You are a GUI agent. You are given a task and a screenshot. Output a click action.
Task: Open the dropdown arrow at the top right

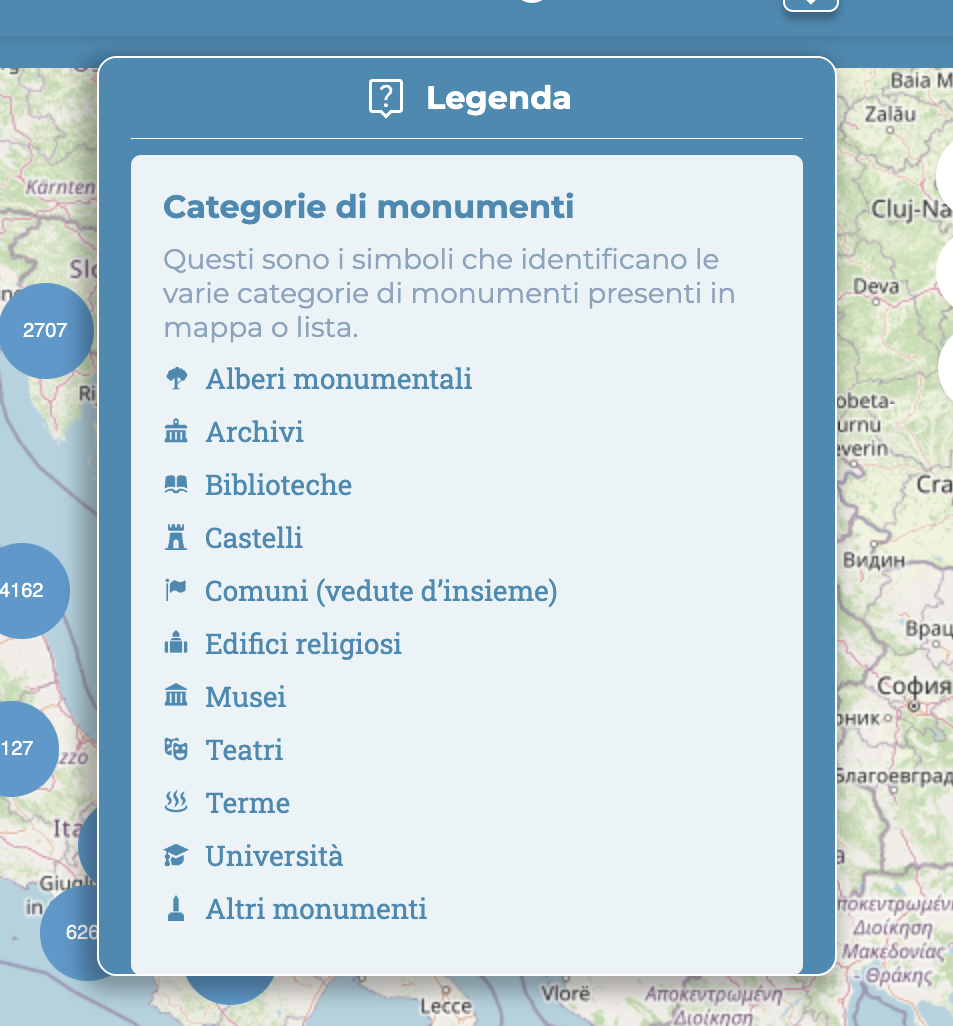[810, 4]
